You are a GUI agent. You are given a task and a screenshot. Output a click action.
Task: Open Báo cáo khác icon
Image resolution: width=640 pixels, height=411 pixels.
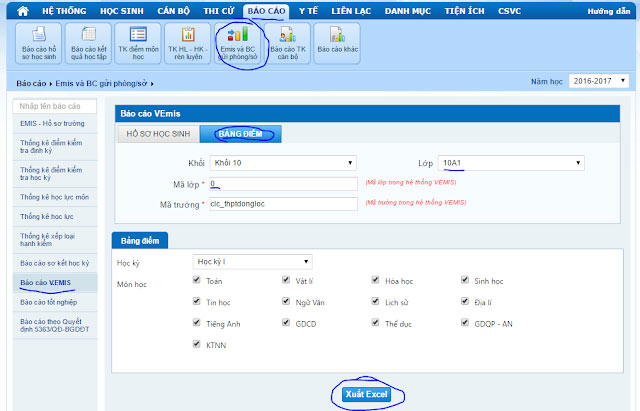coord(338,41)
